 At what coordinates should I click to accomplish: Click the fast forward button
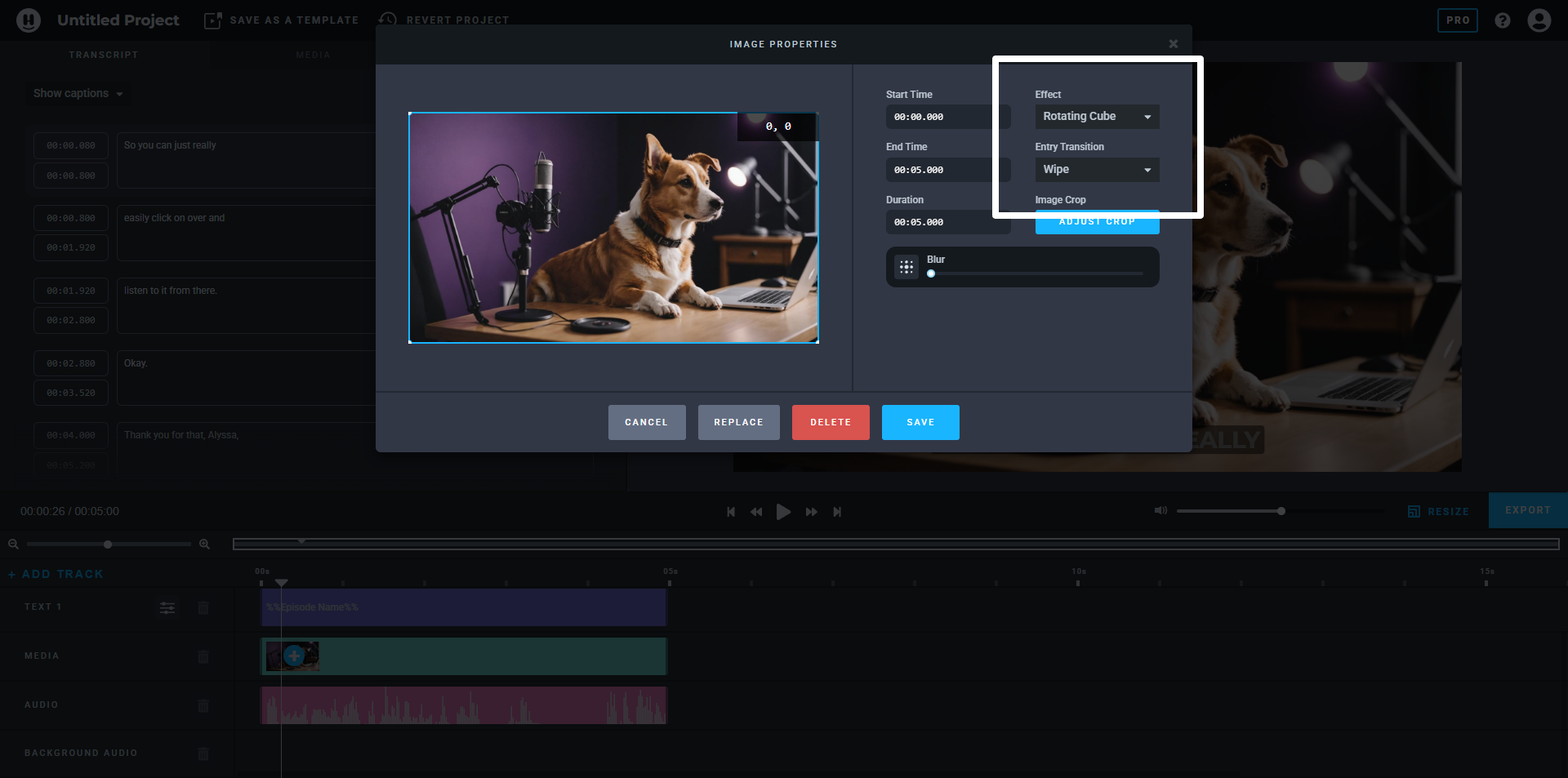tap(811, 512)
